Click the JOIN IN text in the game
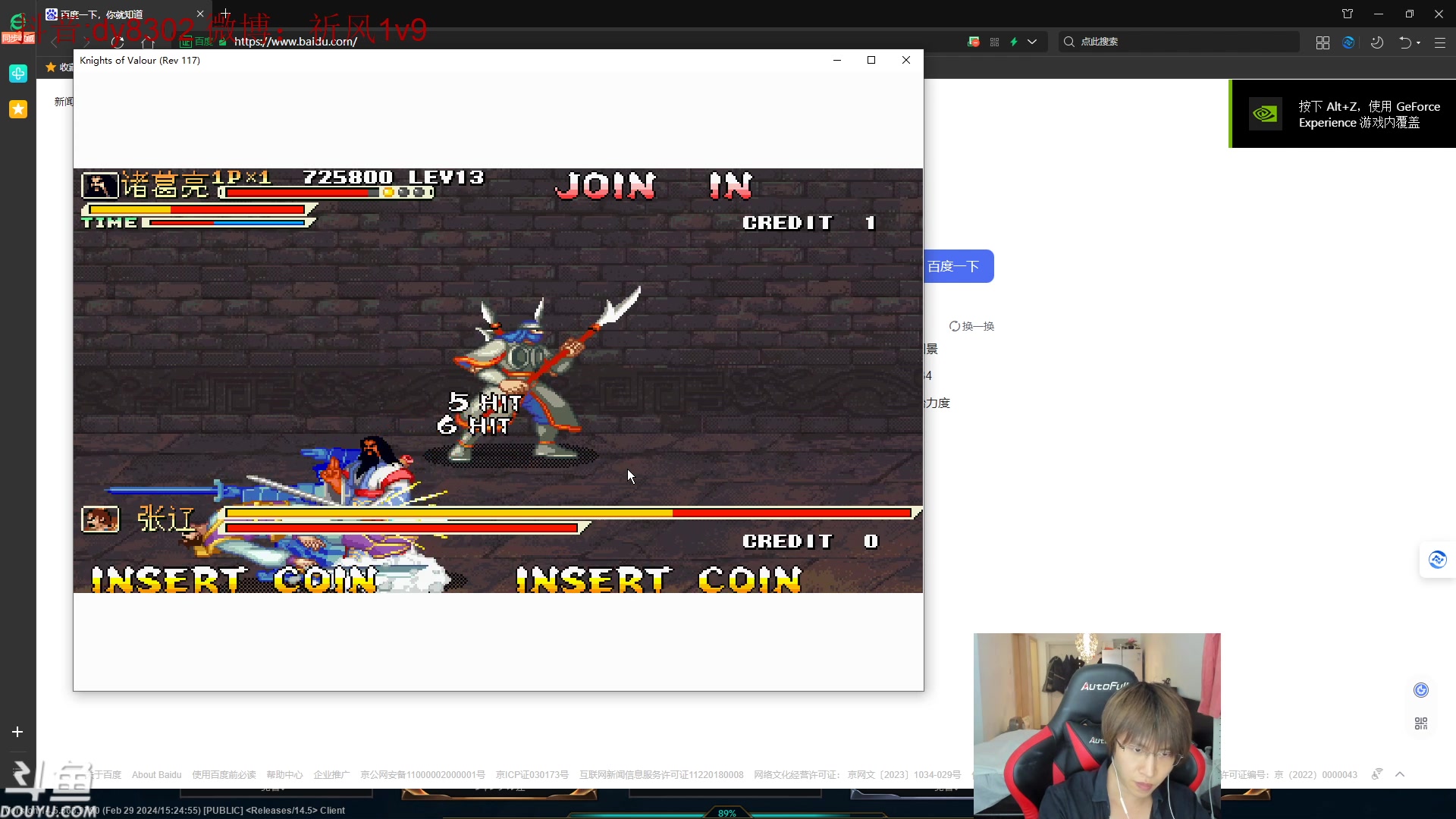1456x819 pixels. point(654,186)
